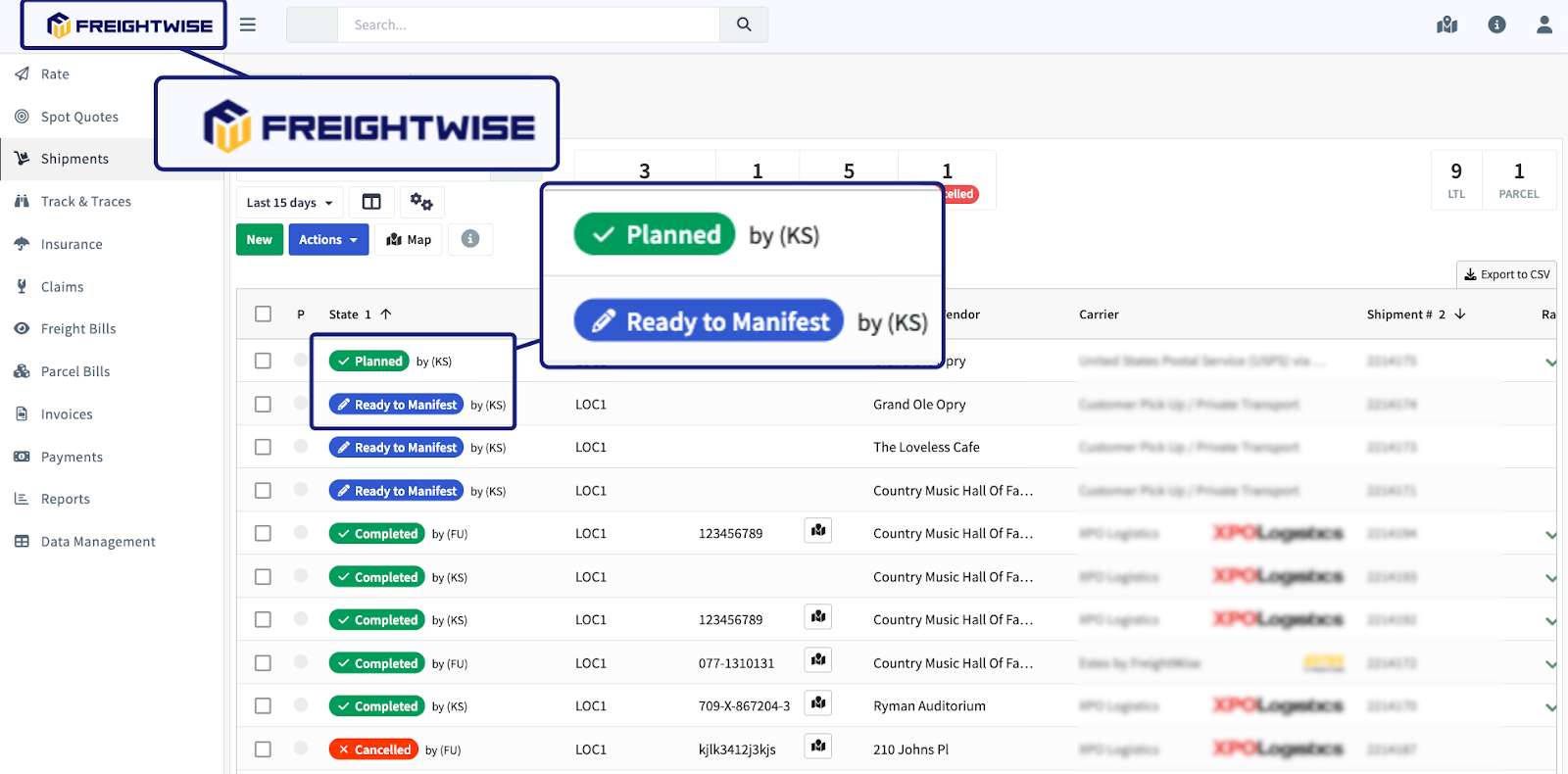Check the box for the Planned shipment row
This screenshot has width=1568, height=774.
coord(263,361)
